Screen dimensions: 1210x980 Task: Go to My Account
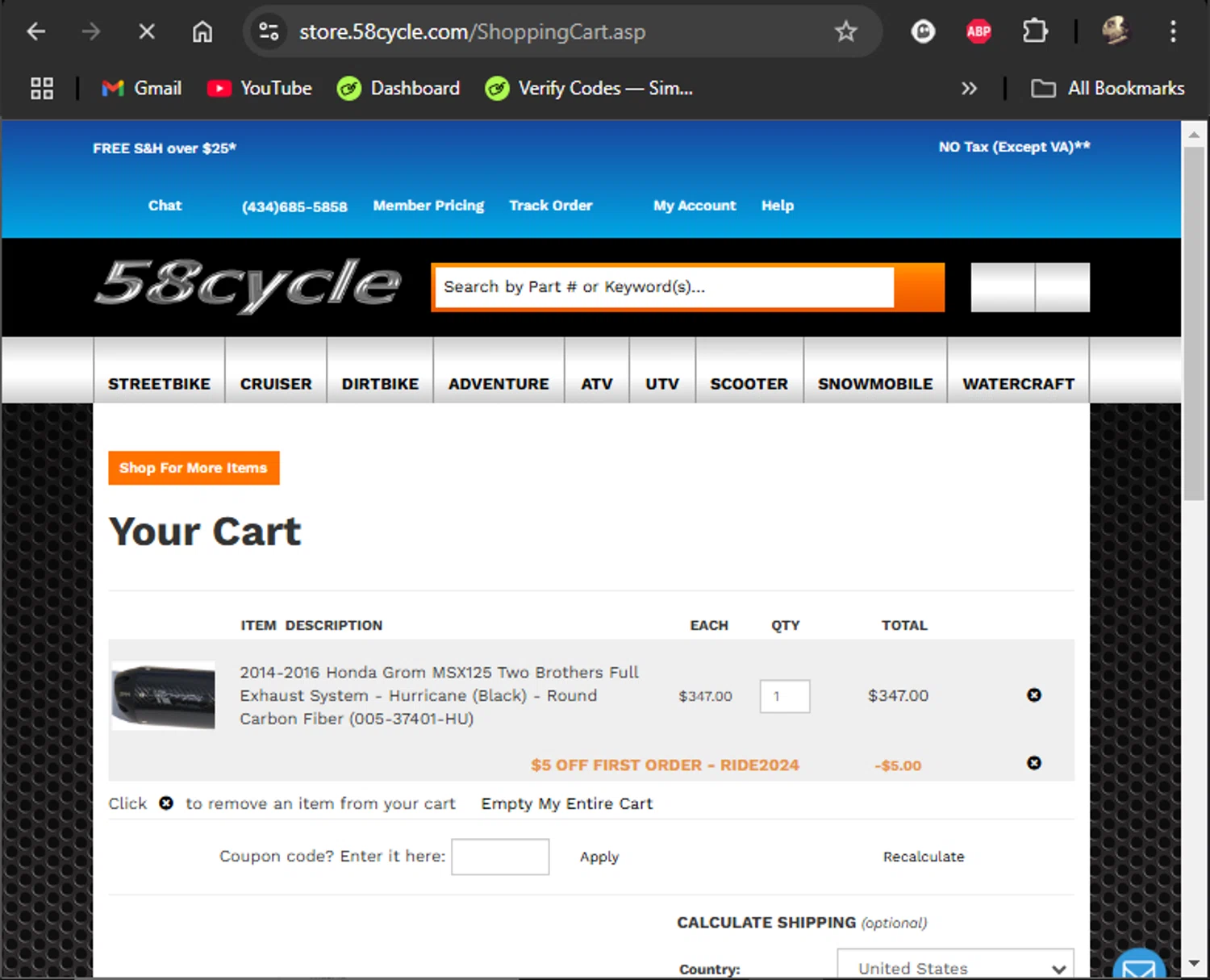(x=695, y=206)
